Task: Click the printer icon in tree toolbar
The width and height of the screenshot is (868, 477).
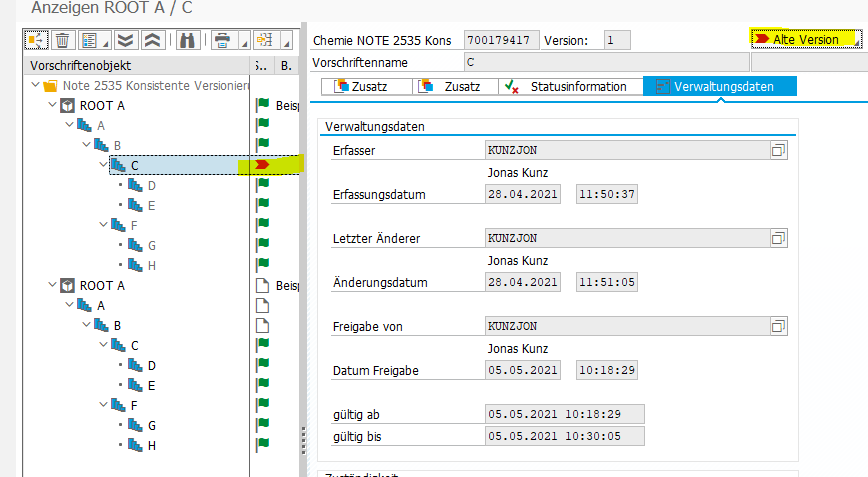Action: (221, 41)
